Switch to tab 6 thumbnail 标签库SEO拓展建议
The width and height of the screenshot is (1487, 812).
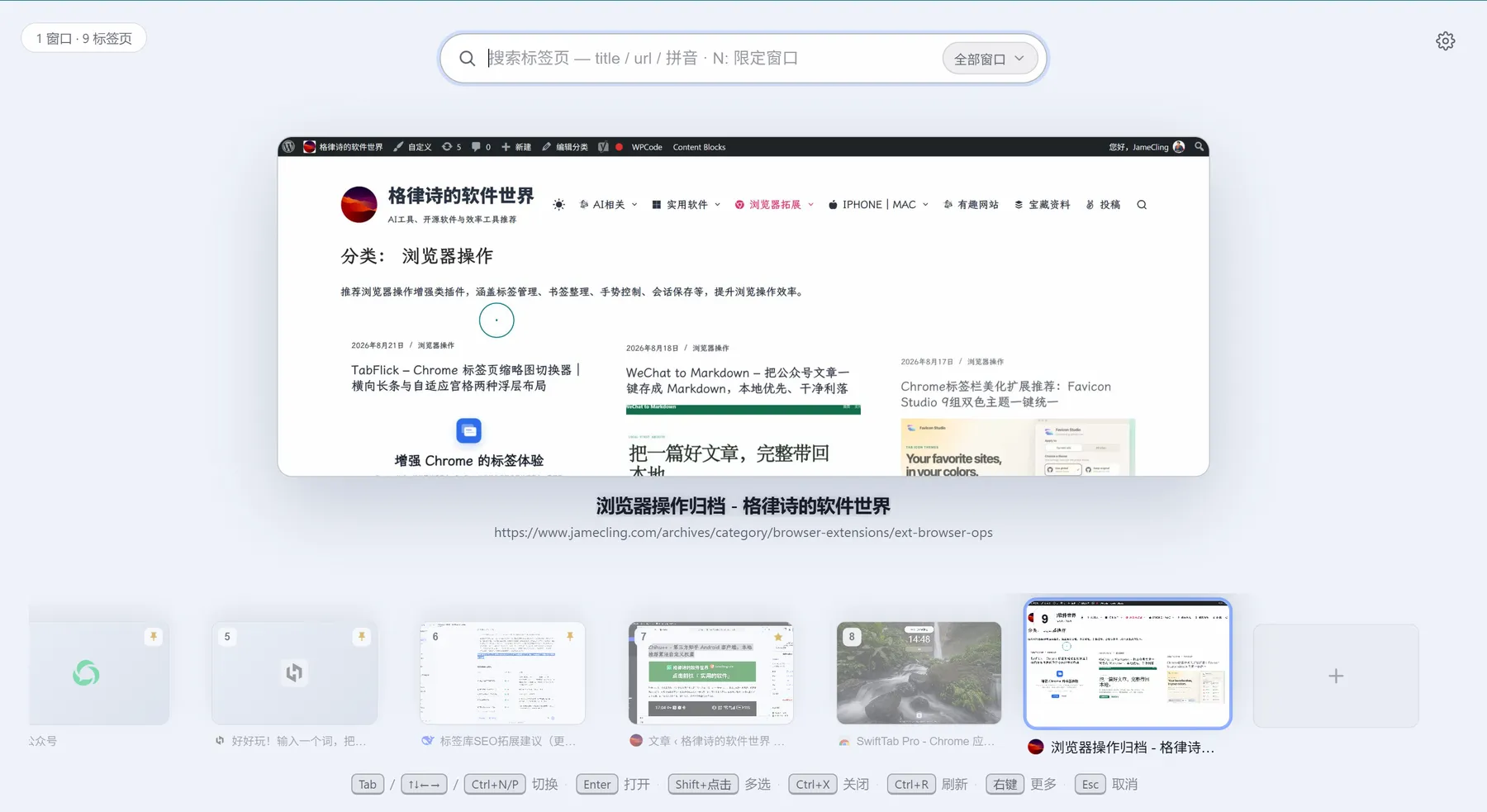[x=502, y=673]
